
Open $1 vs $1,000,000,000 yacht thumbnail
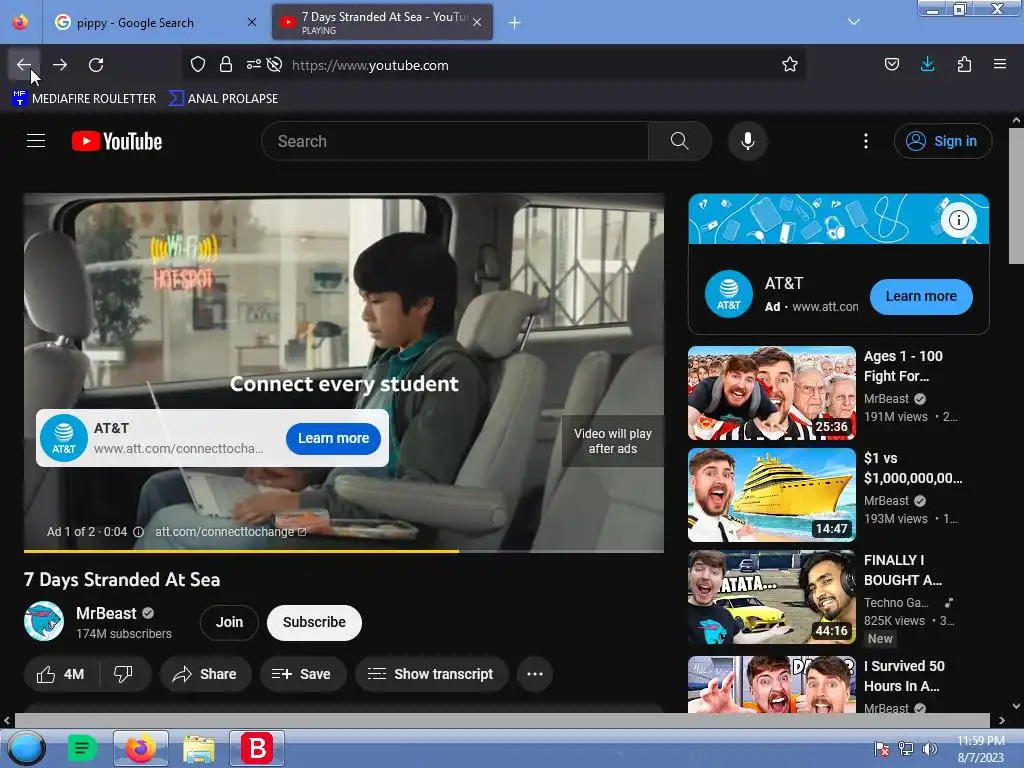click(x=771, y=495)
